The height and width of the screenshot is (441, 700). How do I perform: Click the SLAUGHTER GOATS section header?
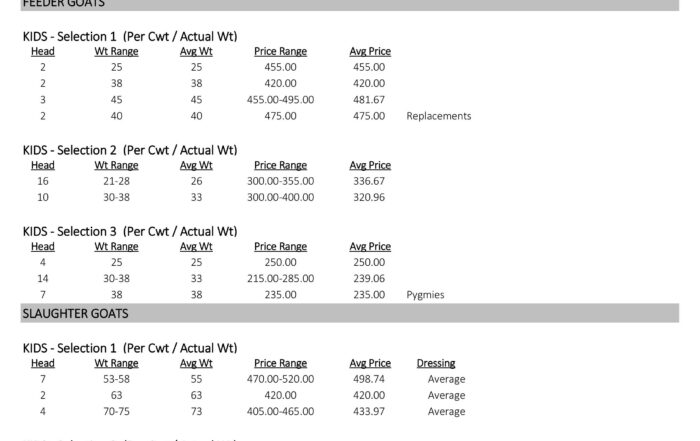click(350, 313)
